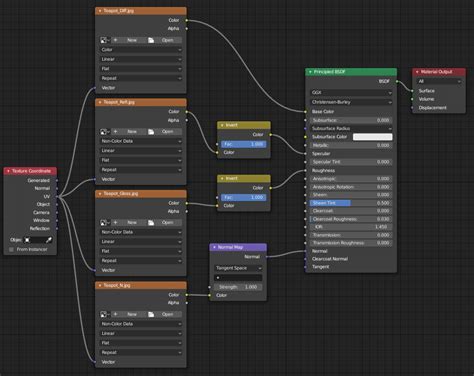Adjust Fac slider of Invert feeding Roughness
Screen dimensions: 474x376
(x=244, y=197)
